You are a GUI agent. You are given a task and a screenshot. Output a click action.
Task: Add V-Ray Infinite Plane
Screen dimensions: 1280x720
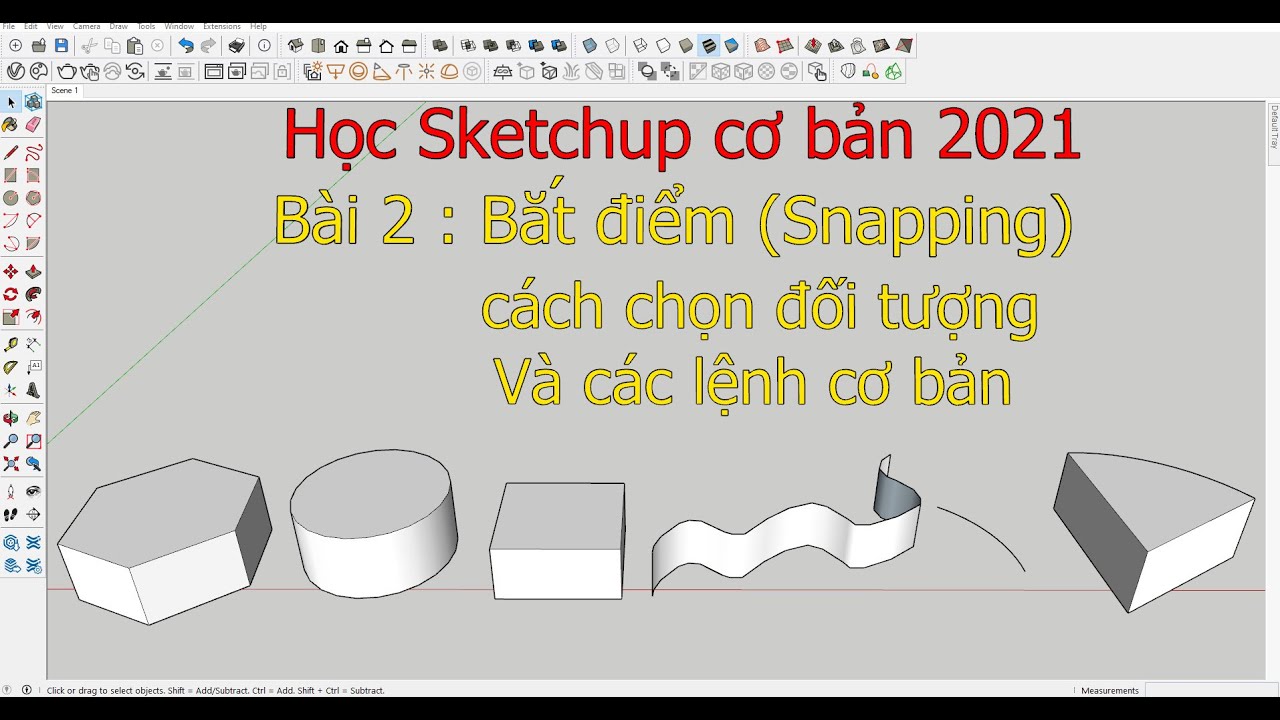coord(502,71)
